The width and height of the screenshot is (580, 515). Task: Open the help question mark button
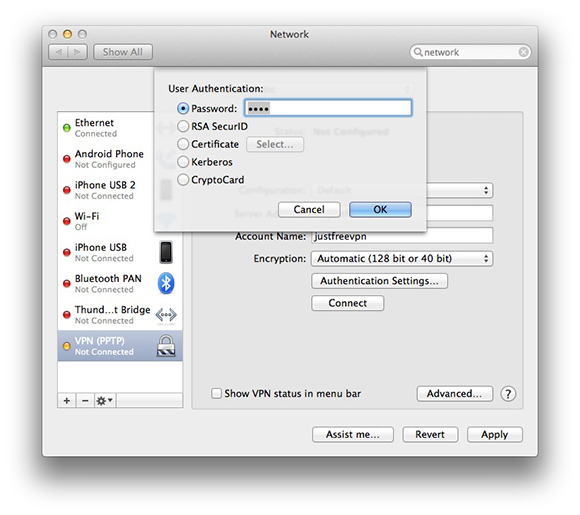coord(508,394)
